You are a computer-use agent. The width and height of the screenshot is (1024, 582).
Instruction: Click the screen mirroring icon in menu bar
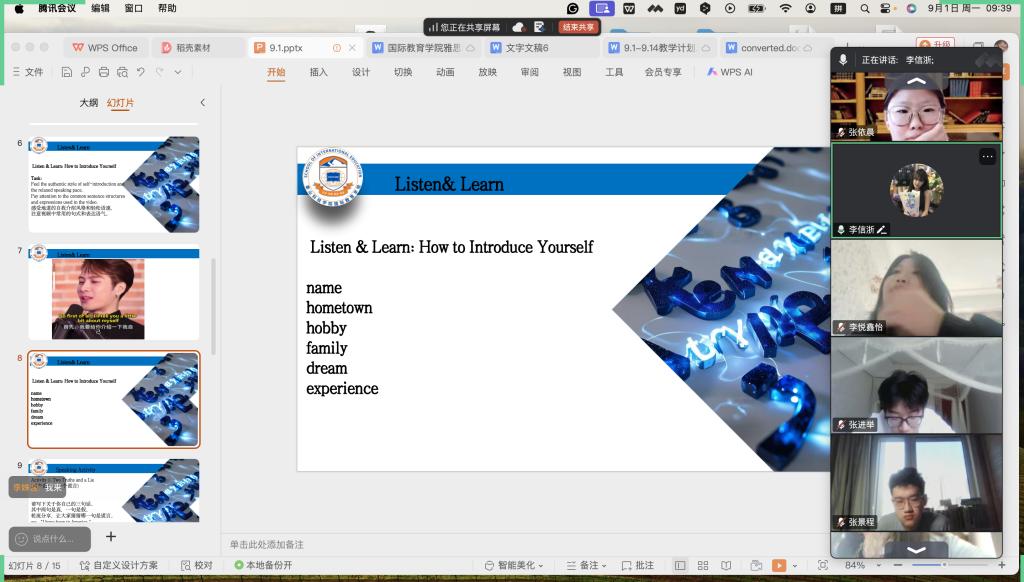click(601, 8)
